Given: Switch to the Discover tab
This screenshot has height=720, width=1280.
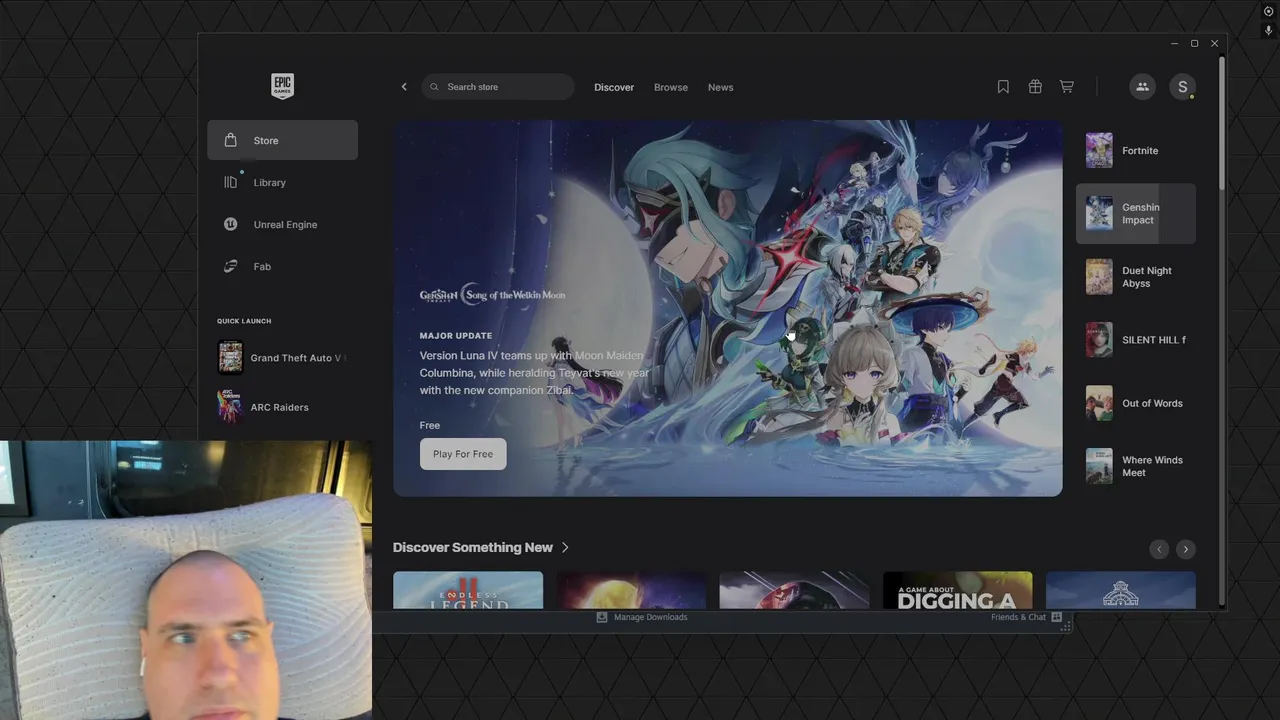Looking at the screenshot, I should coord(614,87).
